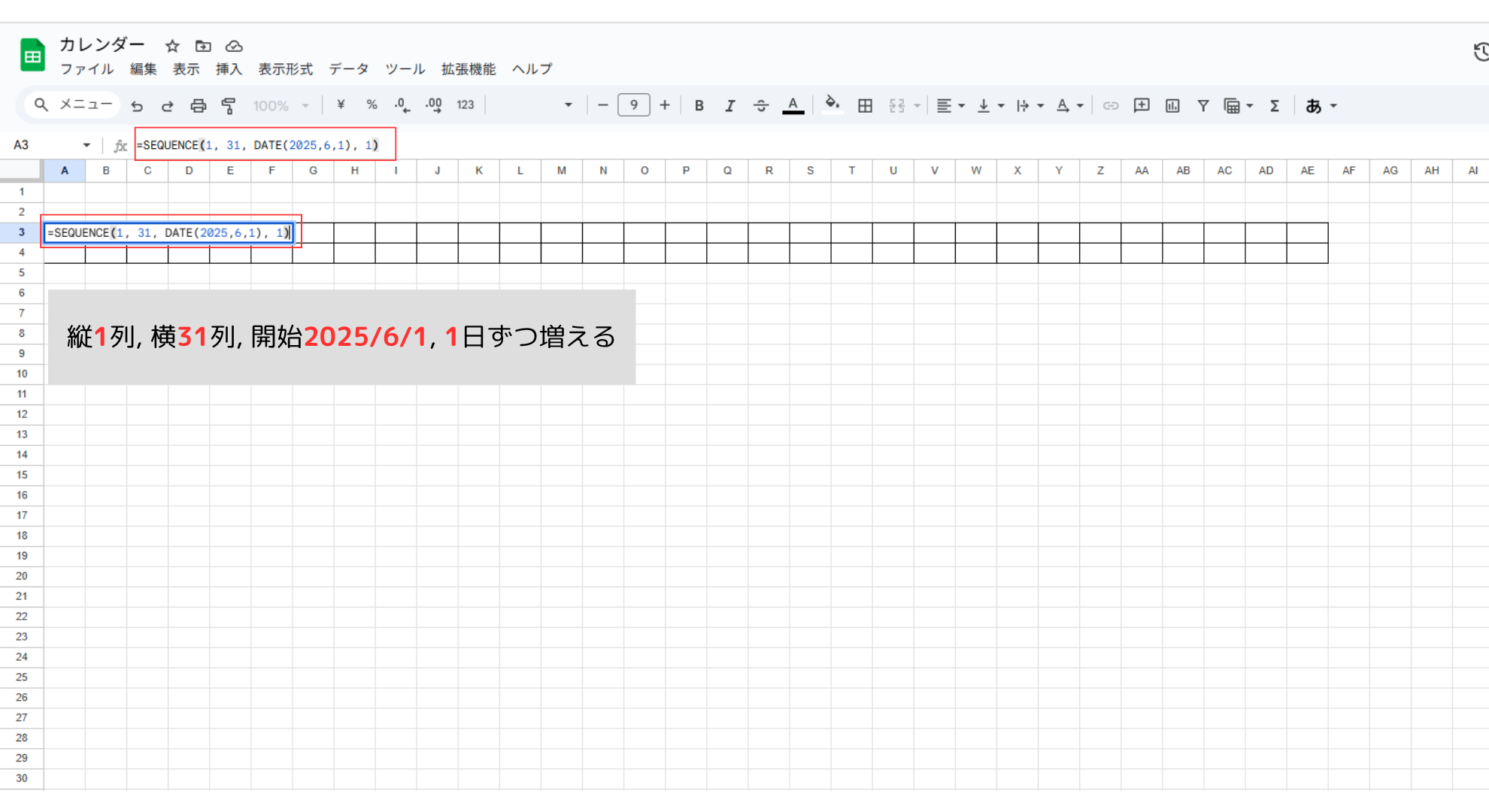Image resolution: width=1489 pixels, height=812 pixels.
Task: Open the borders tool icon
Action: tap(865, 106)
